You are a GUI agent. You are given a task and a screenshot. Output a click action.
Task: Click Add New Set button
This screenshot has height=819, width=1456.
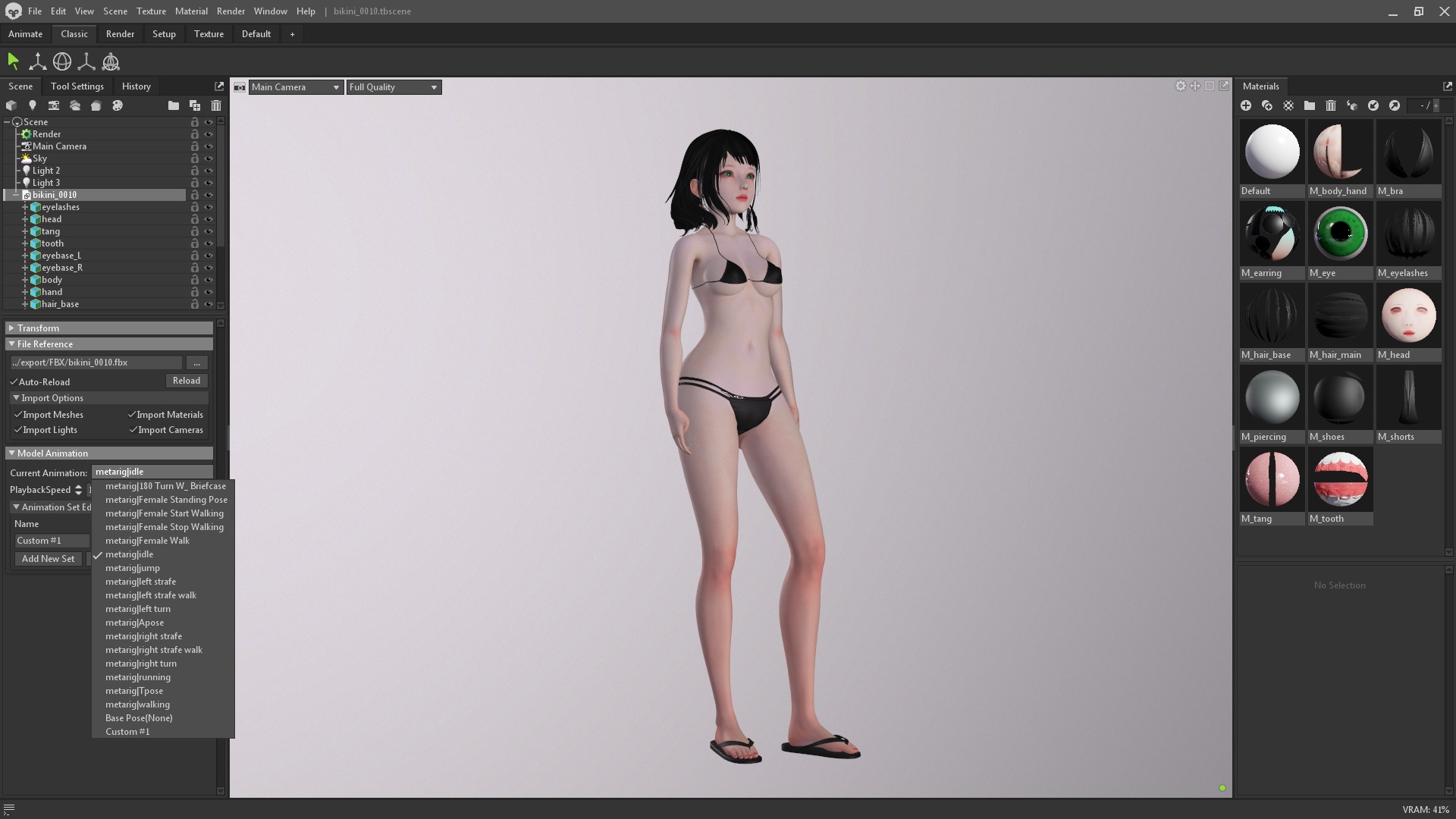(x=48, y=559)
